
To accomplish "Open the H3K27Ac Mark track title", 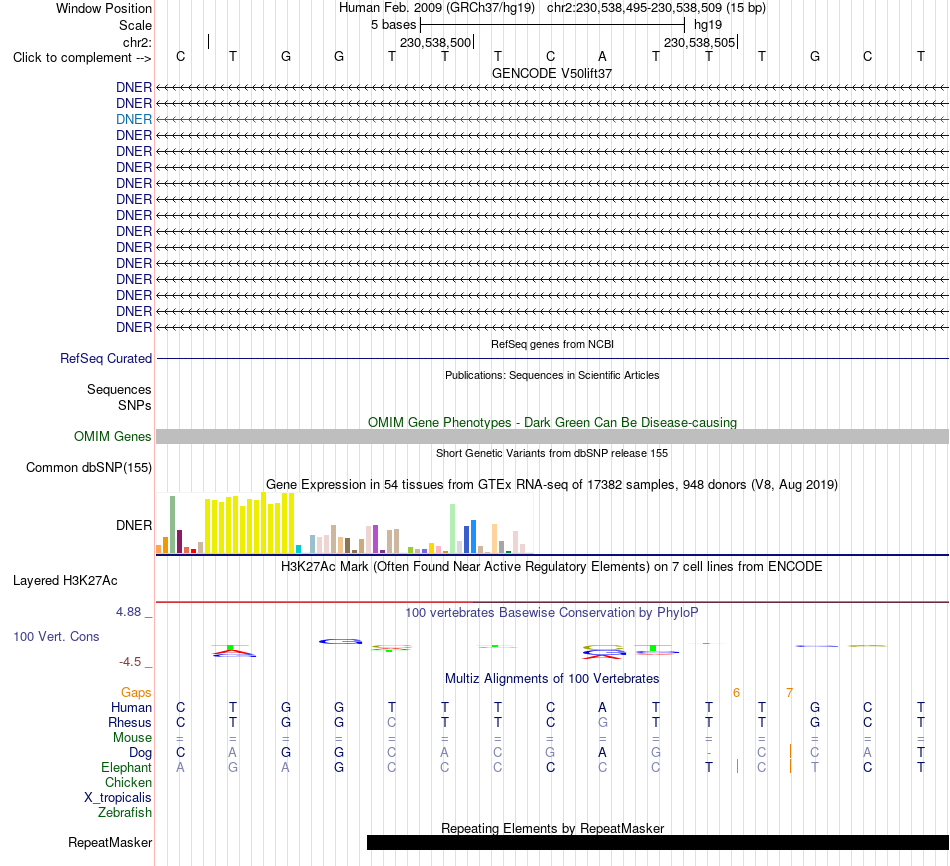I will [552, 567].
